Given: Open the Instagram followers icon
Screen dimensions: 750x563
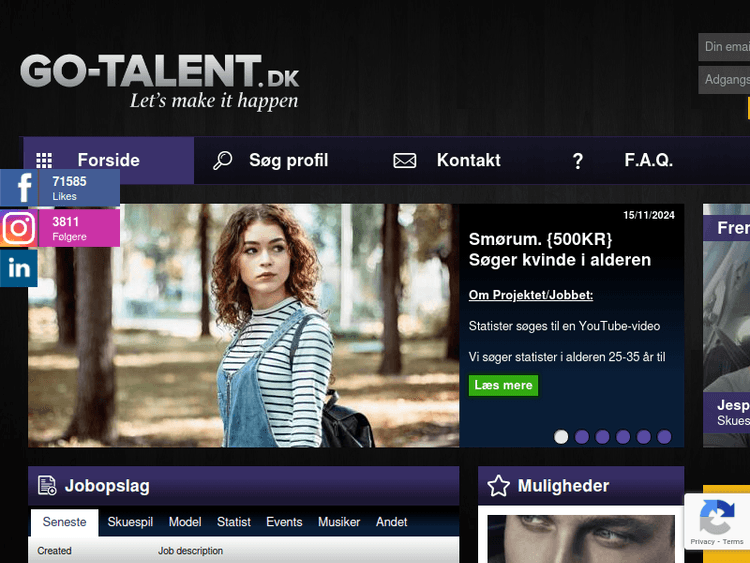Looking at the screenshot, I should pyautogui.click(x=19, y=228).
